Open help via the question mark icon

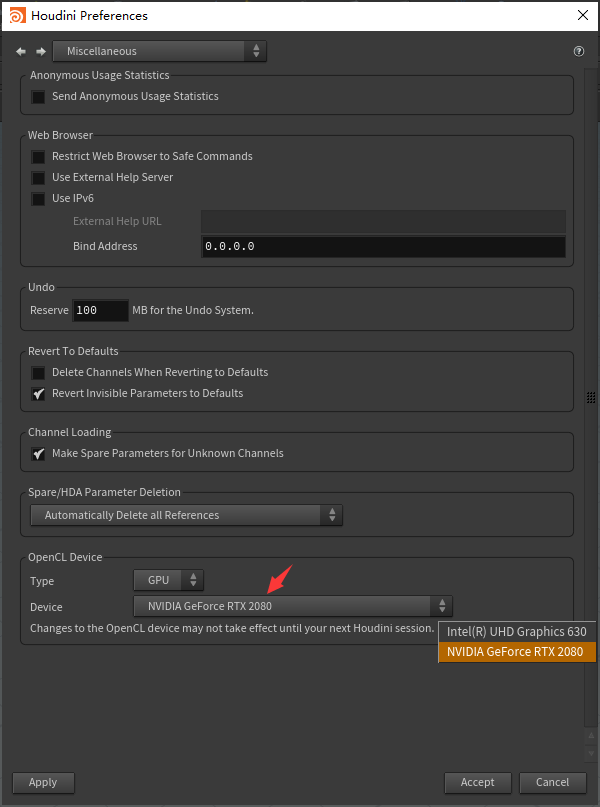[x=579, y=51]
